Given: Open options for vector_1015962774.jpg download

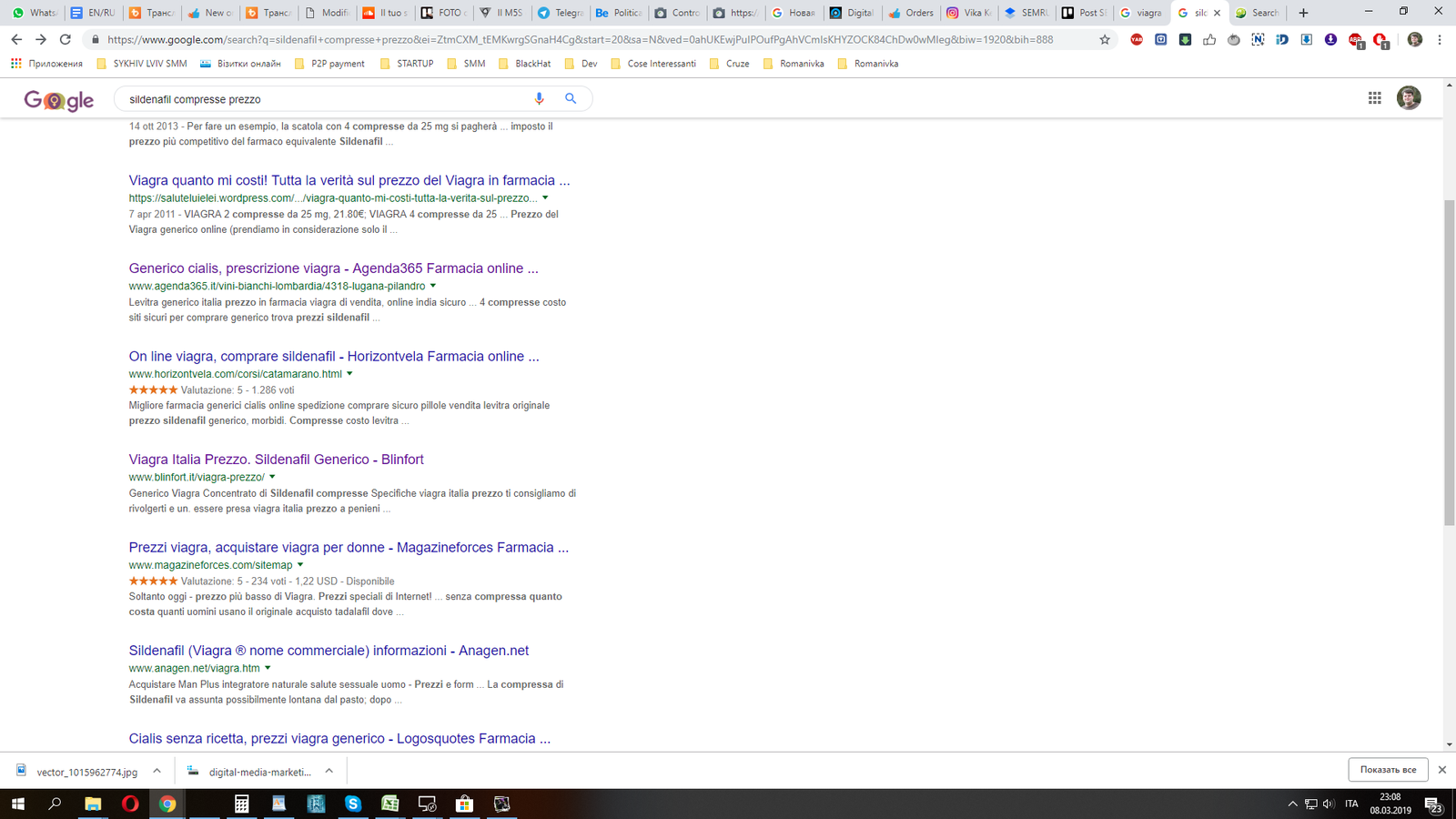Looking at the screenshot, I should (x=157, y=771).
